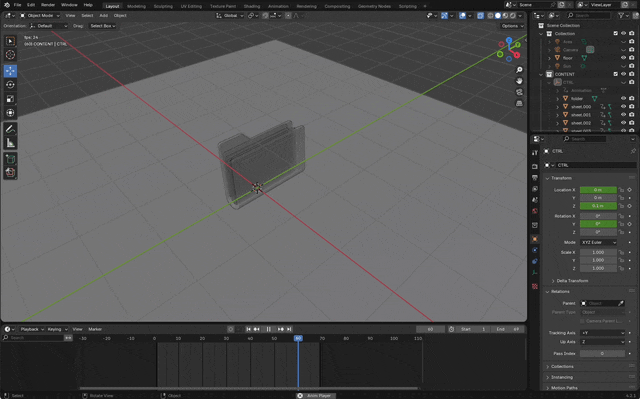Choose the Annotate pencil tool
Viewport: 640px width, 399px height.
click(10, 129)
